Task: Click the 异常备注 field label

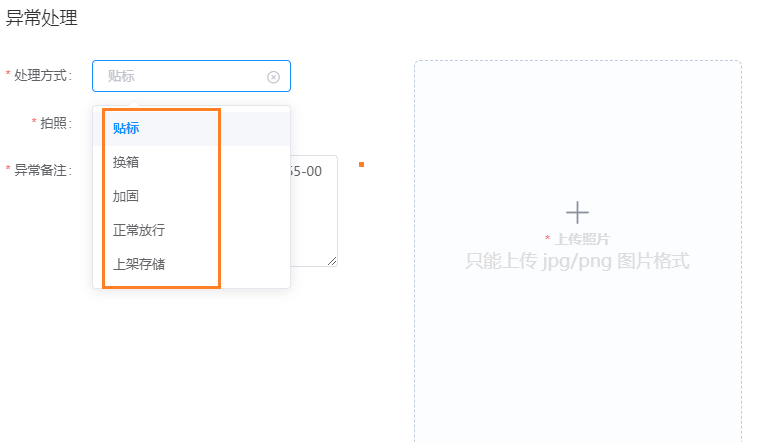Action: click(43, 170)
